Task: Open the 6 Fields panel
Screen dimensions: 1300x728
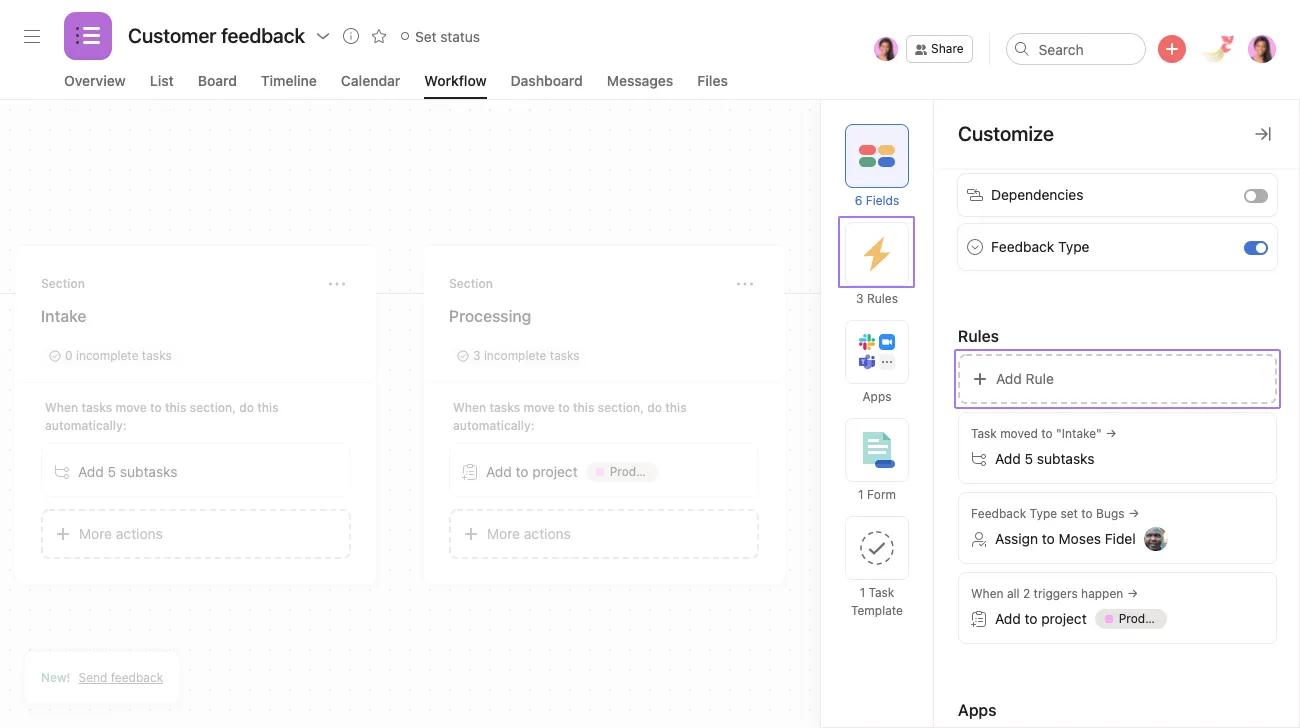Action: 876,156
